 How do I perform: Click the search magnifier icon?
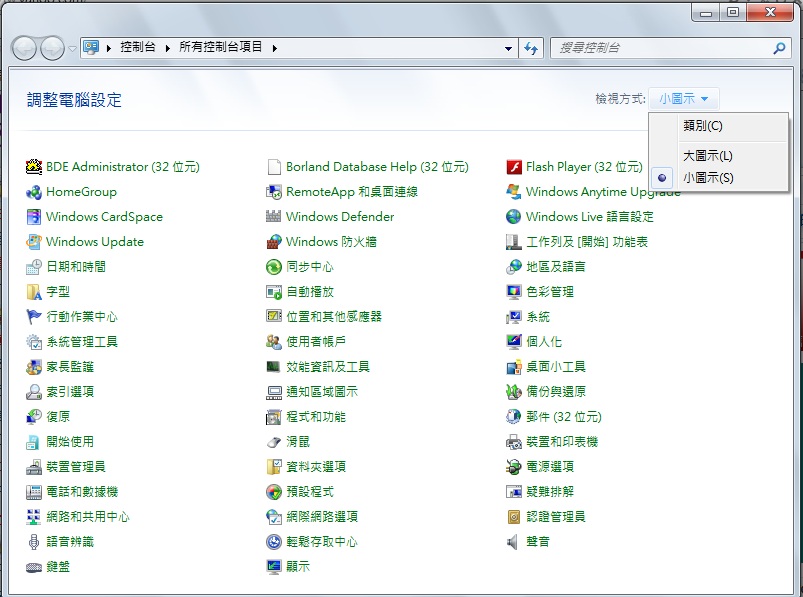(x=779, y=48)
